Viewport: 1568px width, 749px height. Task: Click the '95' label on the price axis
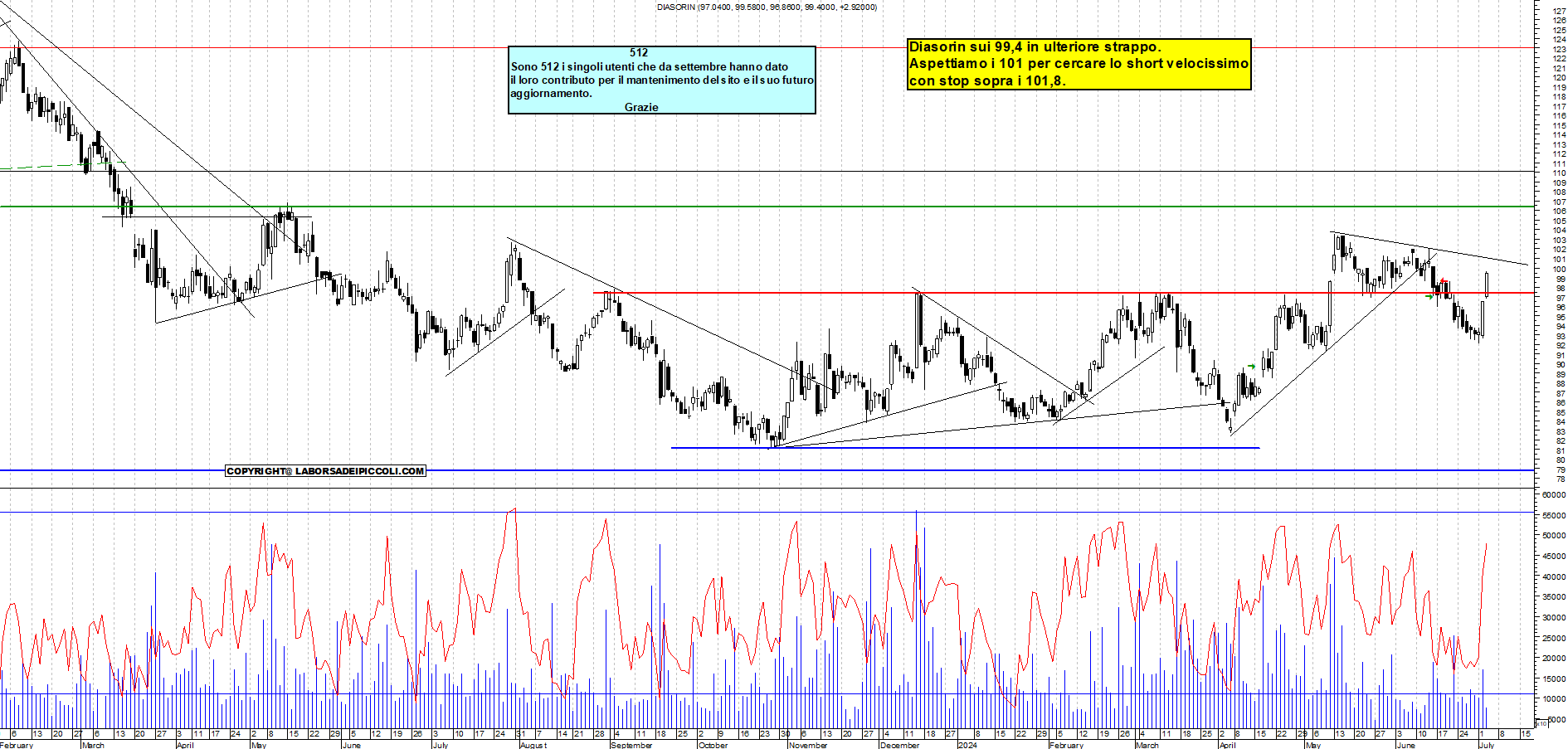point(1560,317)
